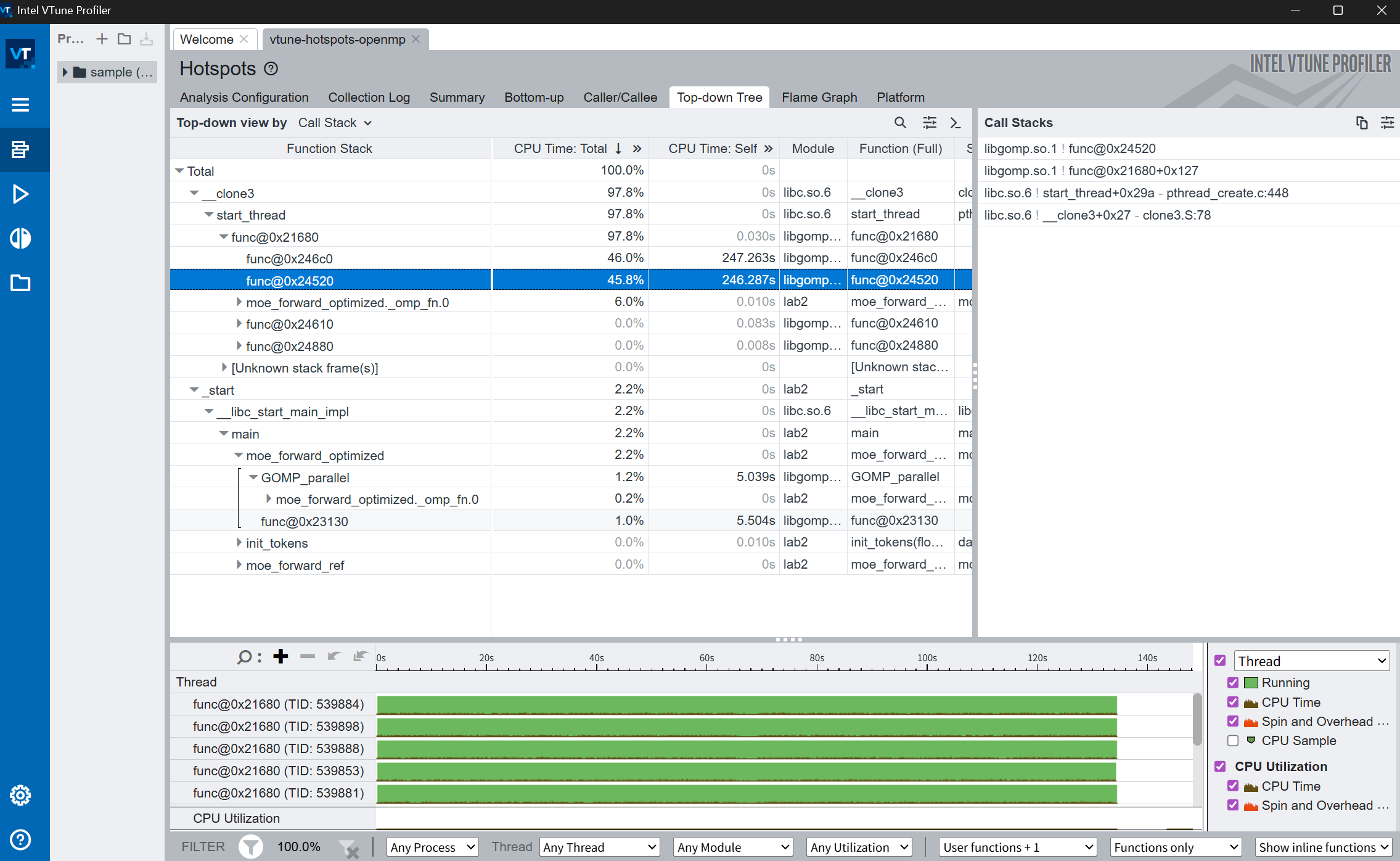The width and height of the screenshot is (1400, 861).
Task: Open the Any Module filter dropdown
Action: [x=734, y=847]
